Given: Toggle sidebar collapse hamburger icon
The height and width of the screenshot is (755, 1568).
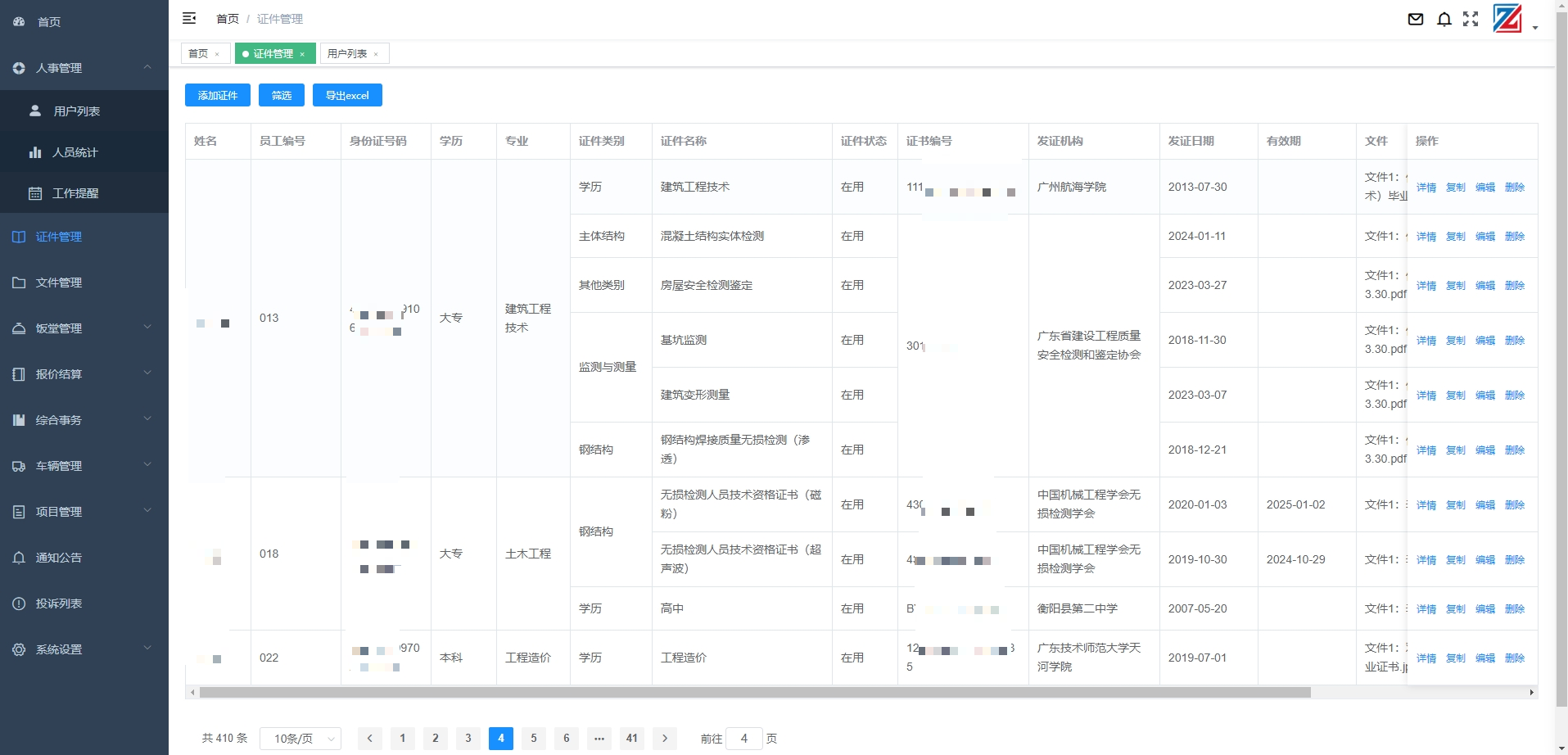Looking at the screenshot, I should [189, 18].
